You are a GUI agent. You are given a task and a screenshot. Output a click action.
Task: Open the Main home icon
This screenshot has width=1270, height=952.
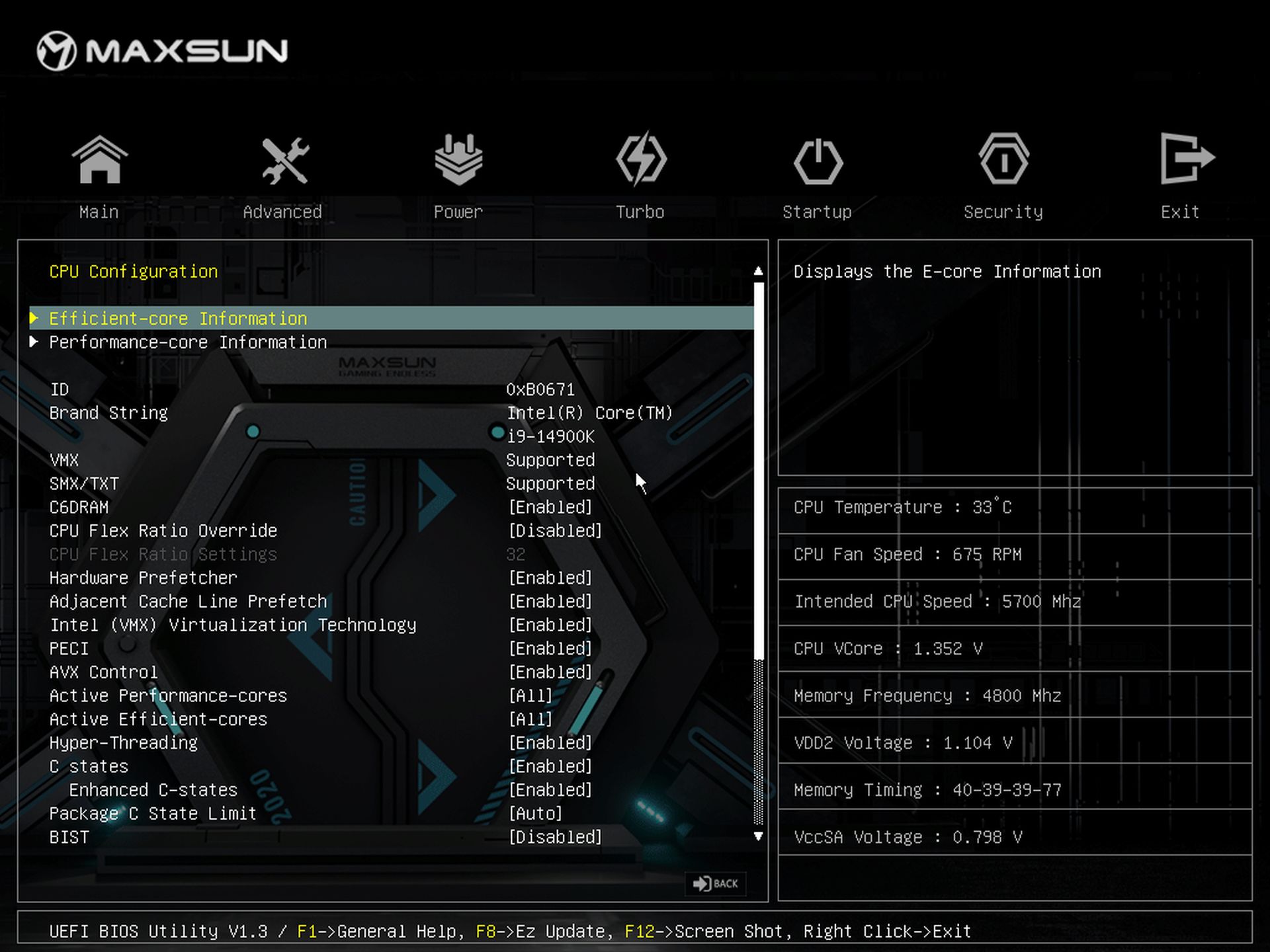(99, 159)
